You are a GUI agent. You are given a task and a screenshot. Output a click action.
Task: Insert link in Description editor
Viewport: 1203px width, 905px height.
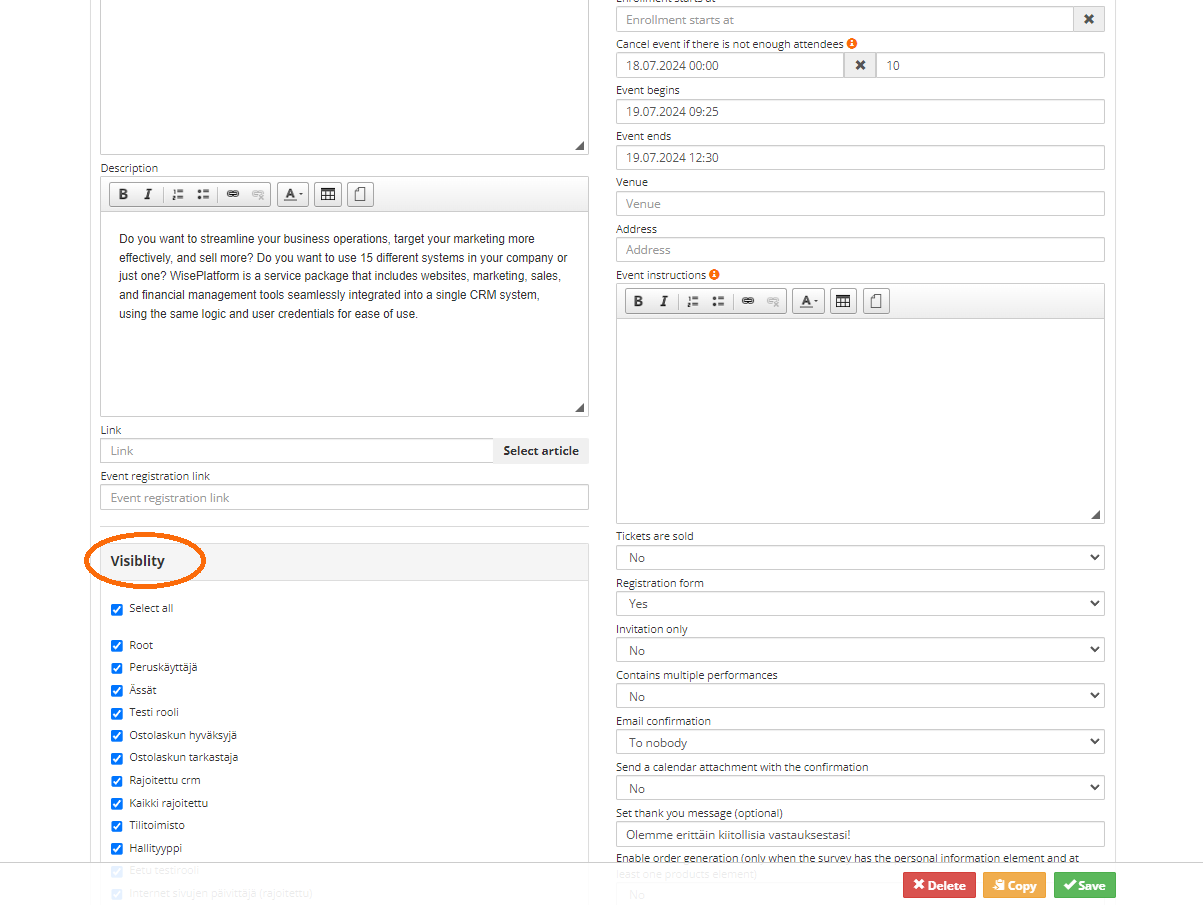[233, 195]
